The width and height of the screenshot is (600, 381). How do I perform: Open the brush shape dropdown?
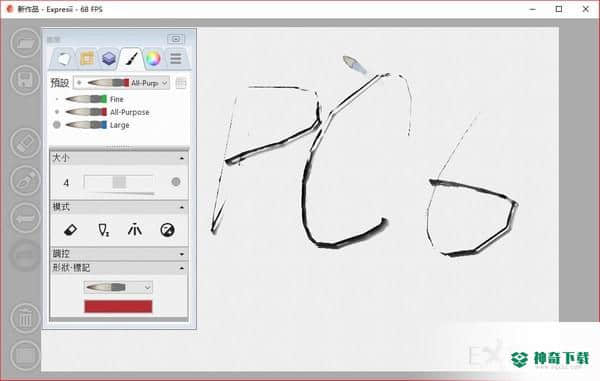pos(118,287)
